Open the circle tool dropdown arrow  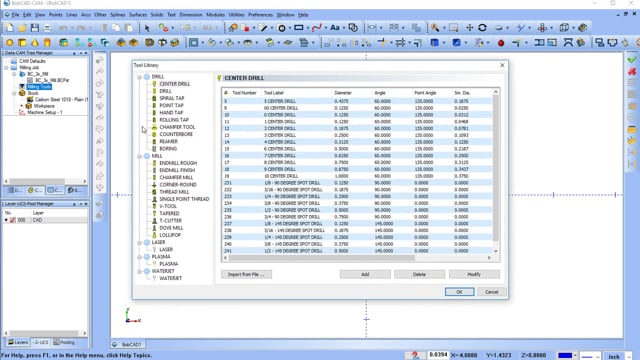289,28
